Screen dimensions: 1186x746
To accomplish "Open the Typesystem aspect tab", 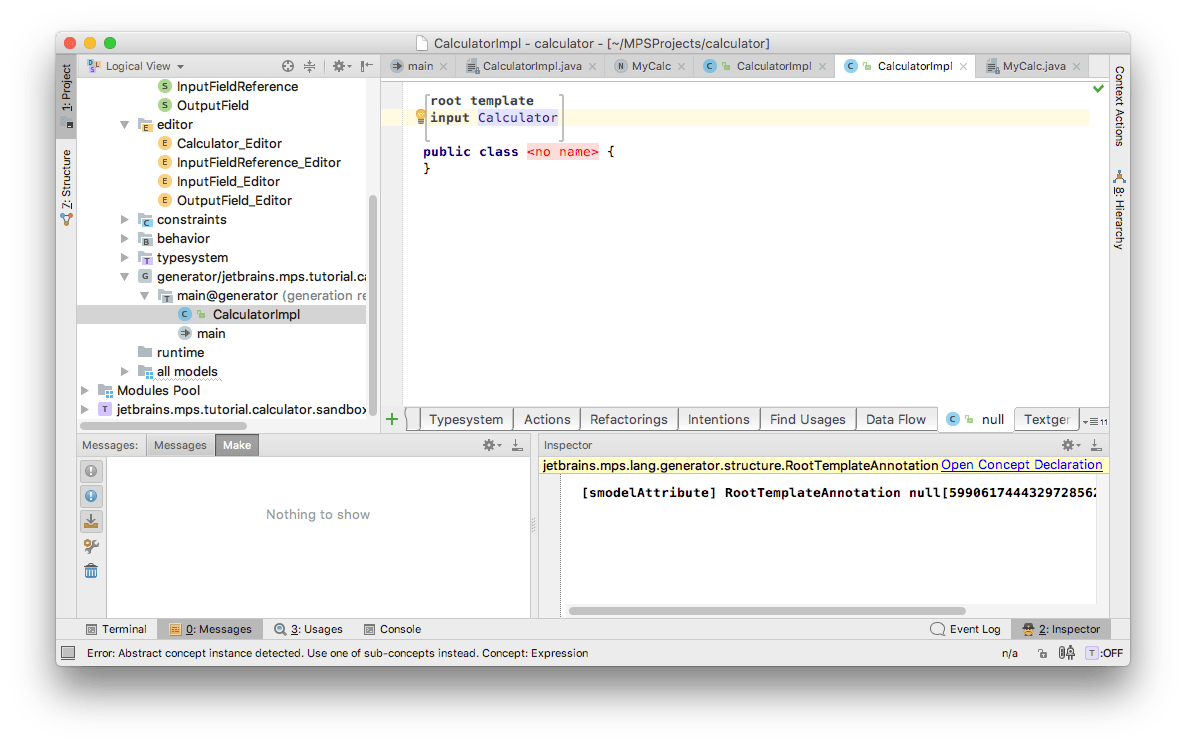I will click(x=465, y=419).
